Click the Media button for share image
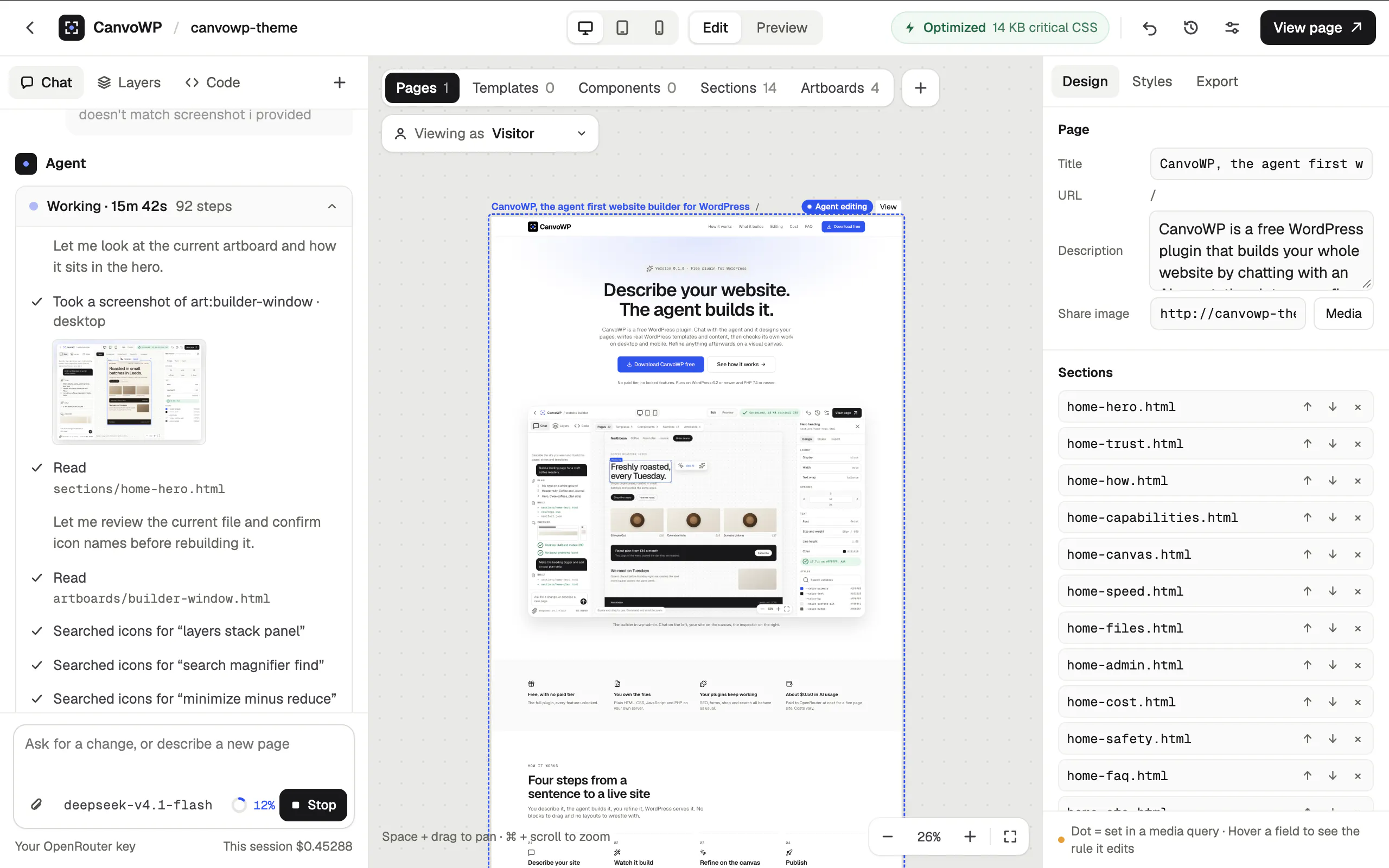 [x=1343, y=314]
